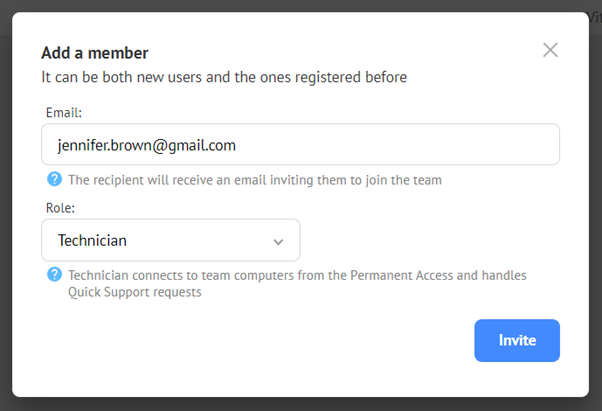Select the selected Technician role text
Screen dimensions: 602x411
(92, 241)
